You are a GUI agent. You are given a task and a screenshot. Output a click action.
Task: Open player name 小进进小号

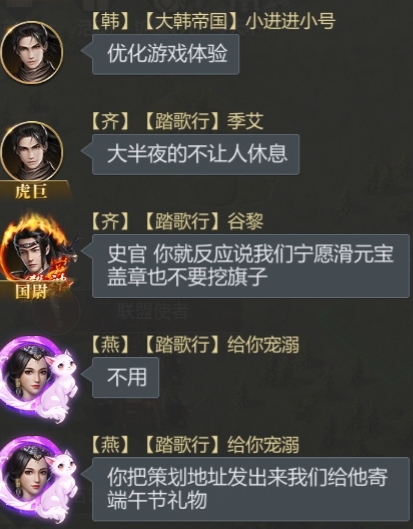coord(291,21)
